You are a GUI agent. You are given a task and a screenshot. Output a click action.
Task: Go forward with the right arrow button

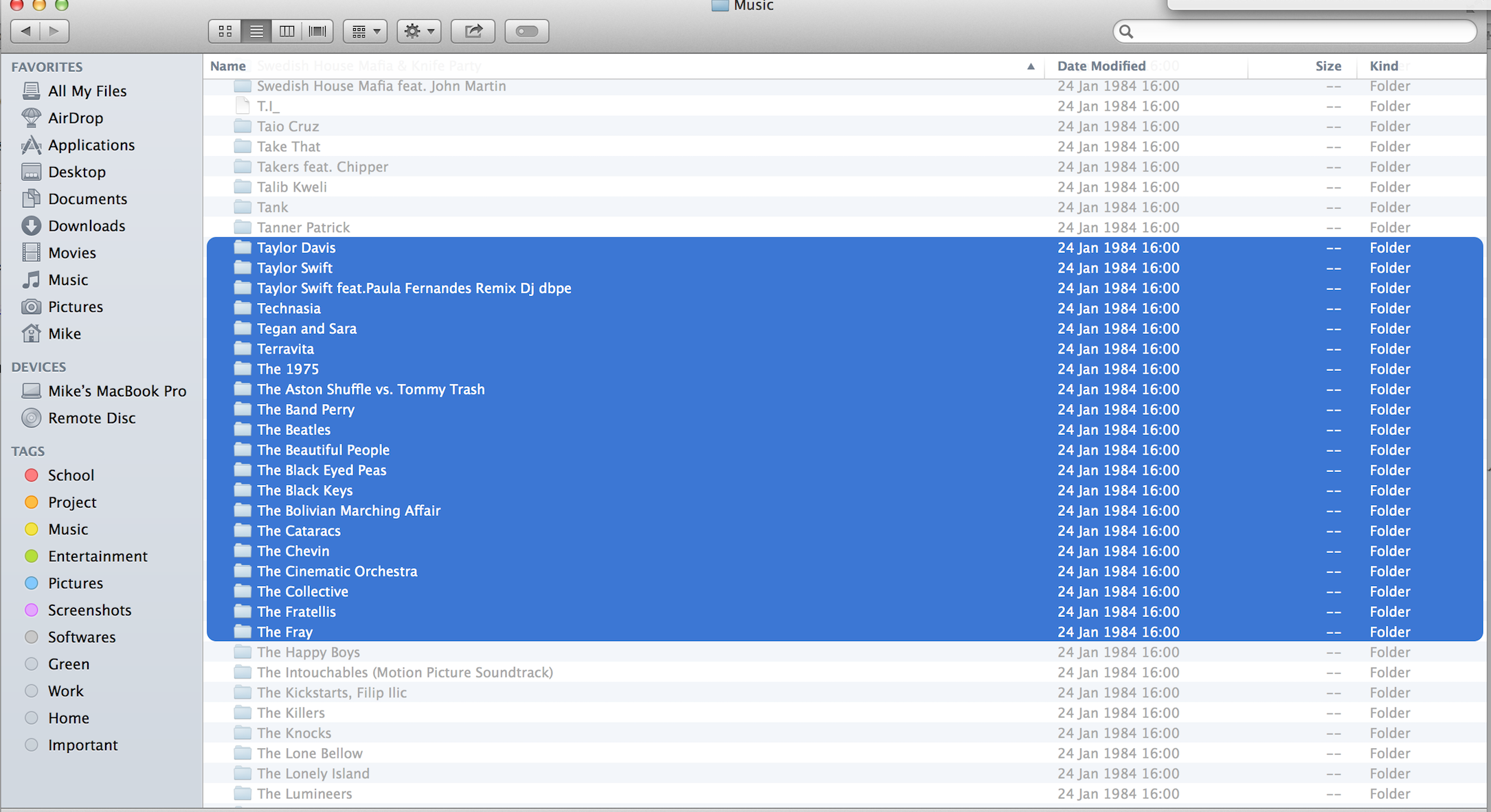(54, 31)
